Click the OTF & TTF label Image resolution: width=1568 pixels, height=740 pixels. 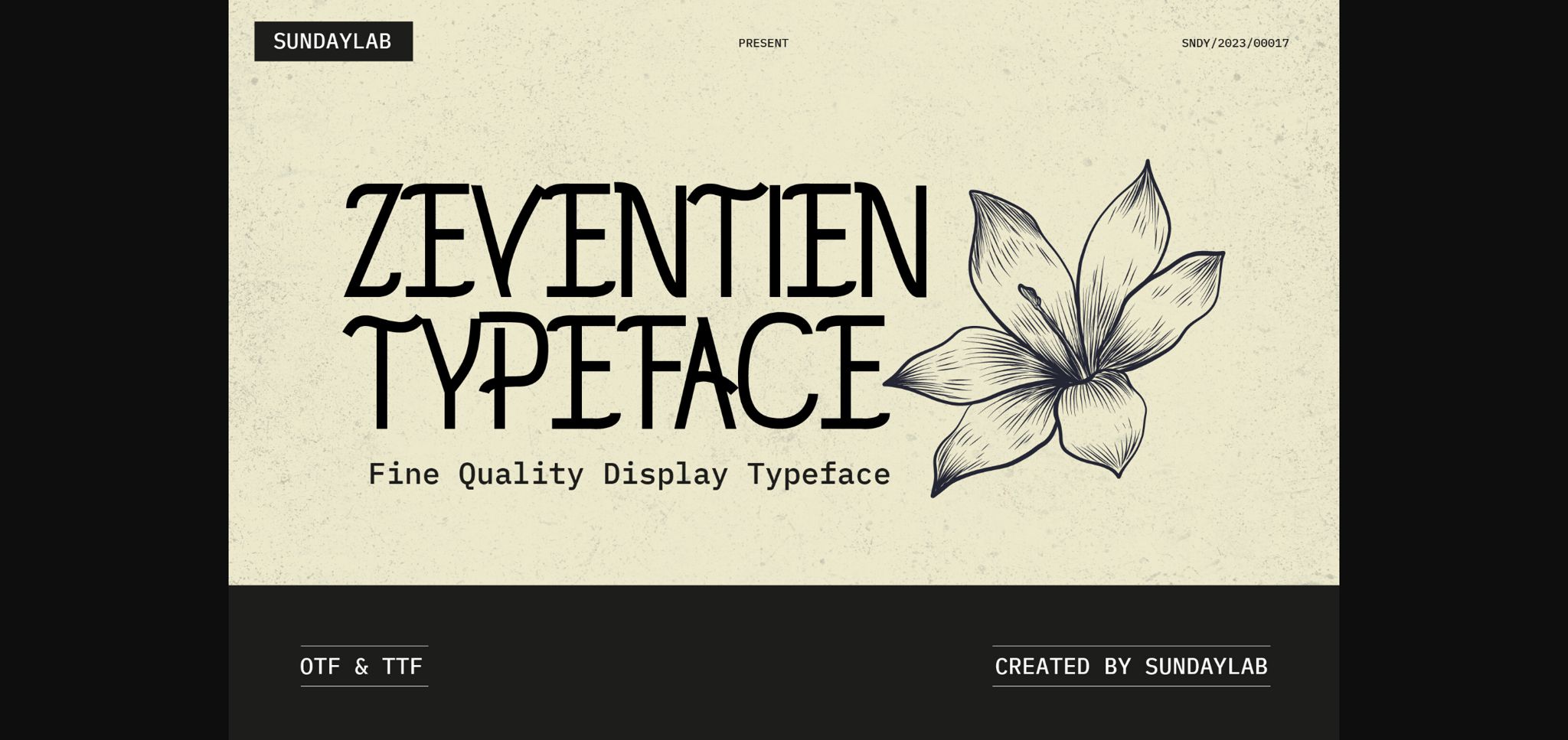coord(361,667)
